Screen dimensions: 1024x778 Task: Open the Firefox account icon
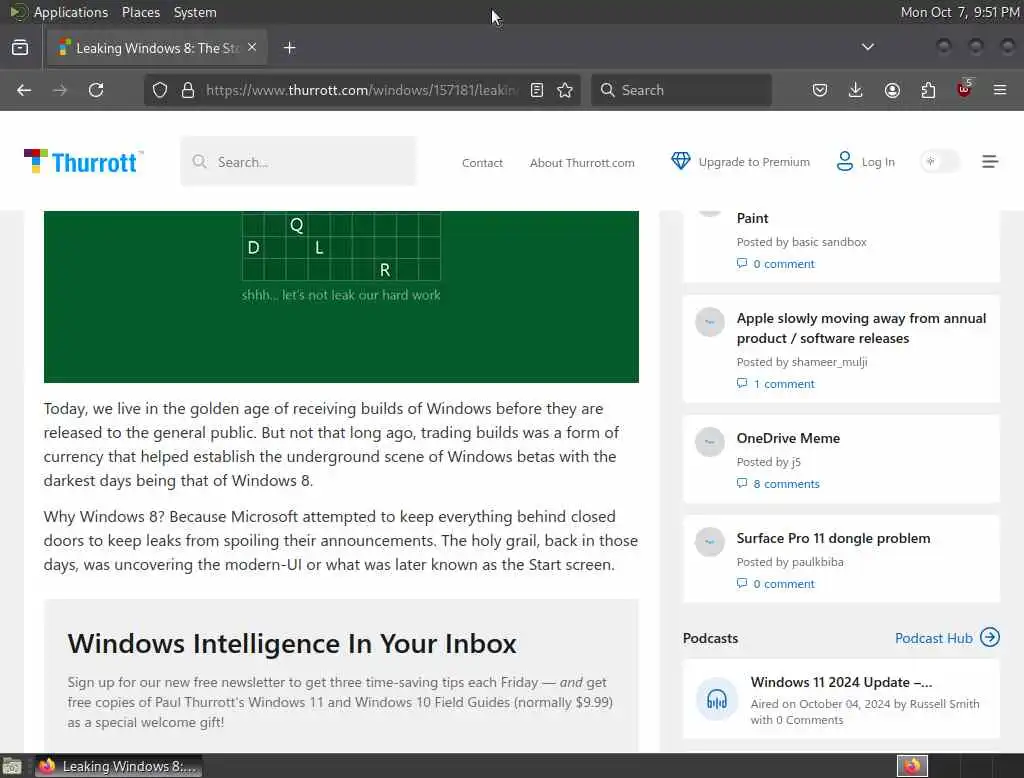pos(892,90)
